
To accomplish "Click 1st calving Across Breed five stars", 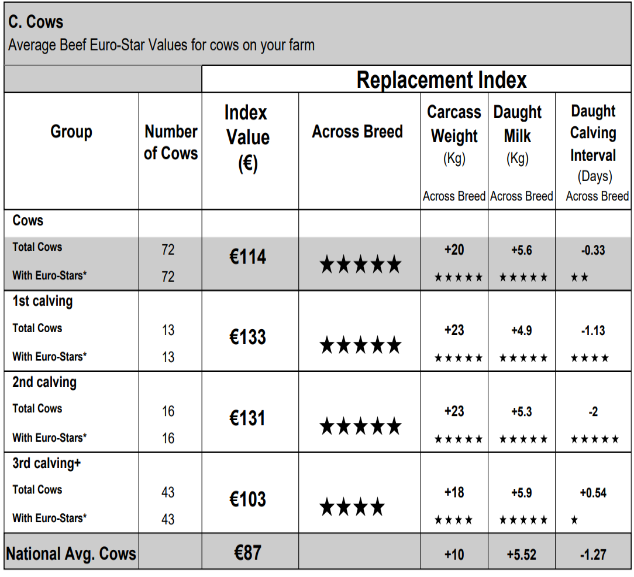I will (360, 346).
